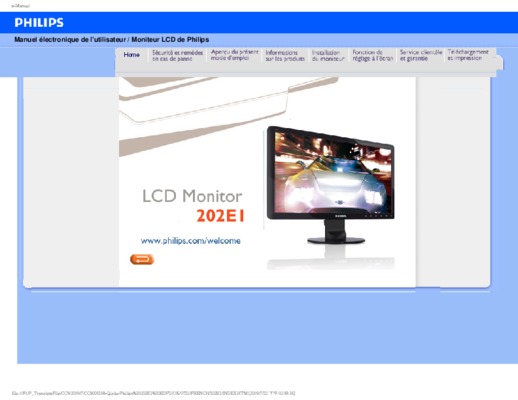518x400 pixels.
Task: Click the monitor product image
Action: point(331,185)
